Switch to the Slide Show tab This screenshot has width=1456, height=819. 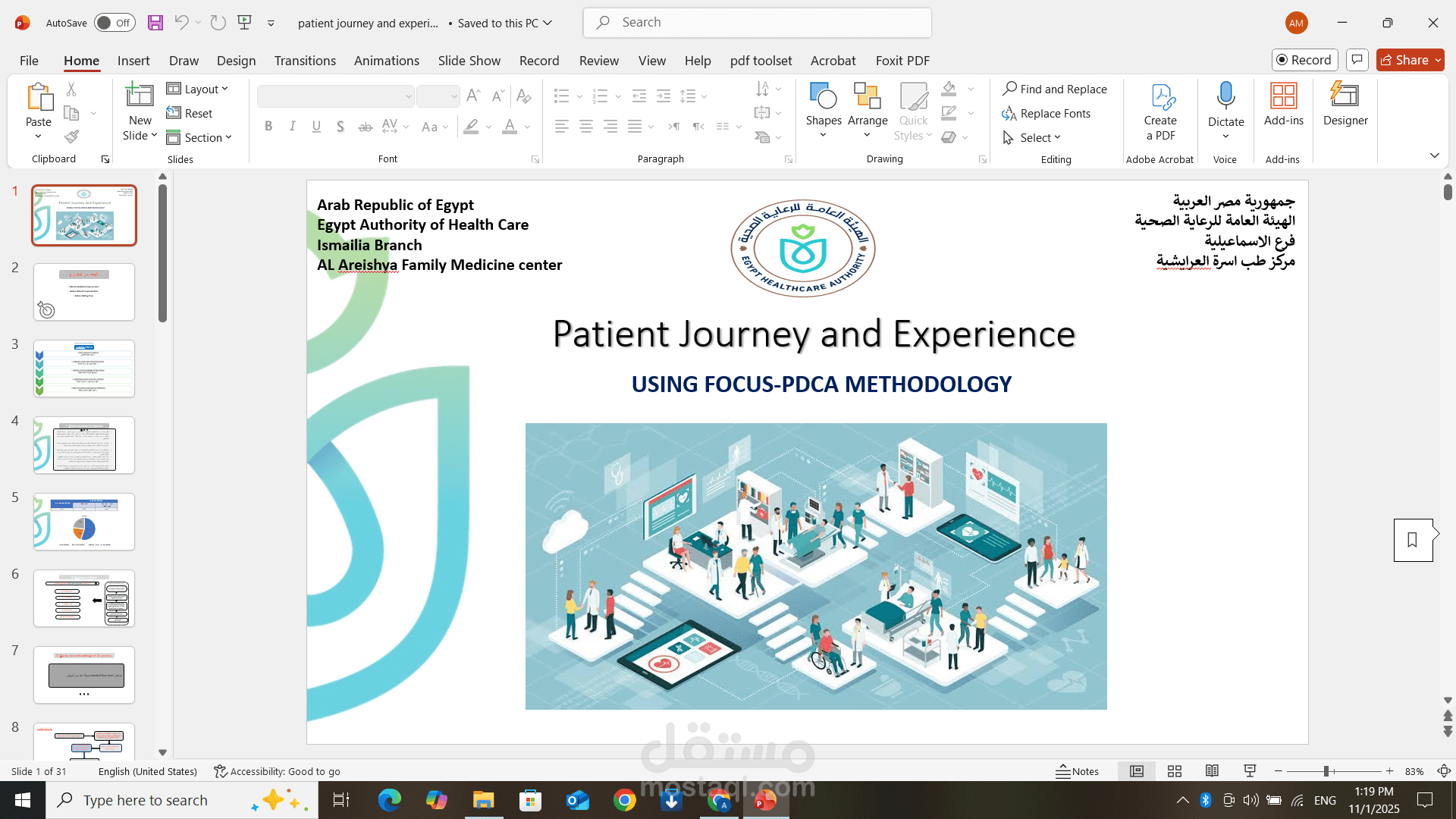[x=469, y=61]
